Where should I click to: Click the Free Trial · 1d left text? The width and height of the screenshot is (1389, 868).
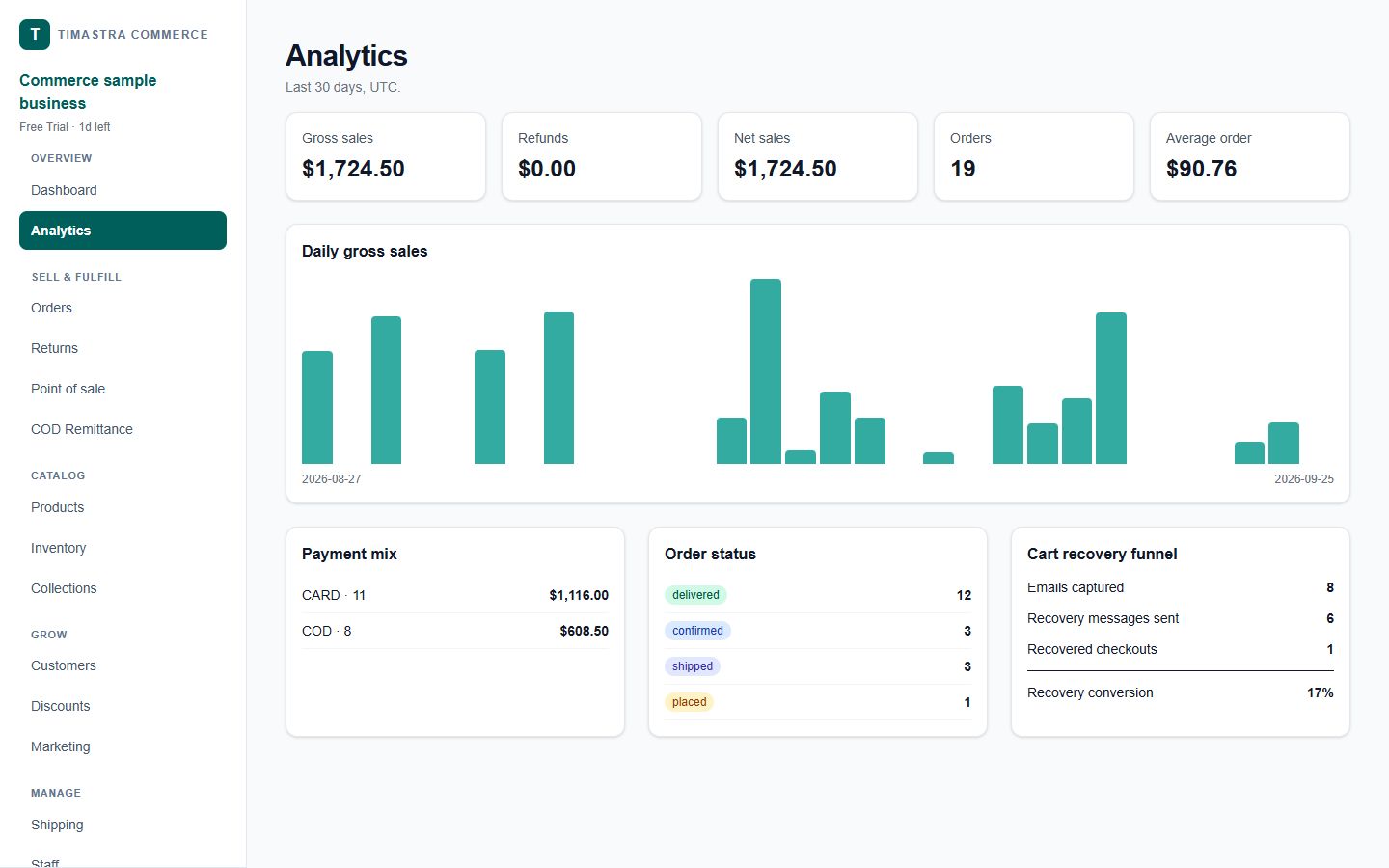coord(65,127)
